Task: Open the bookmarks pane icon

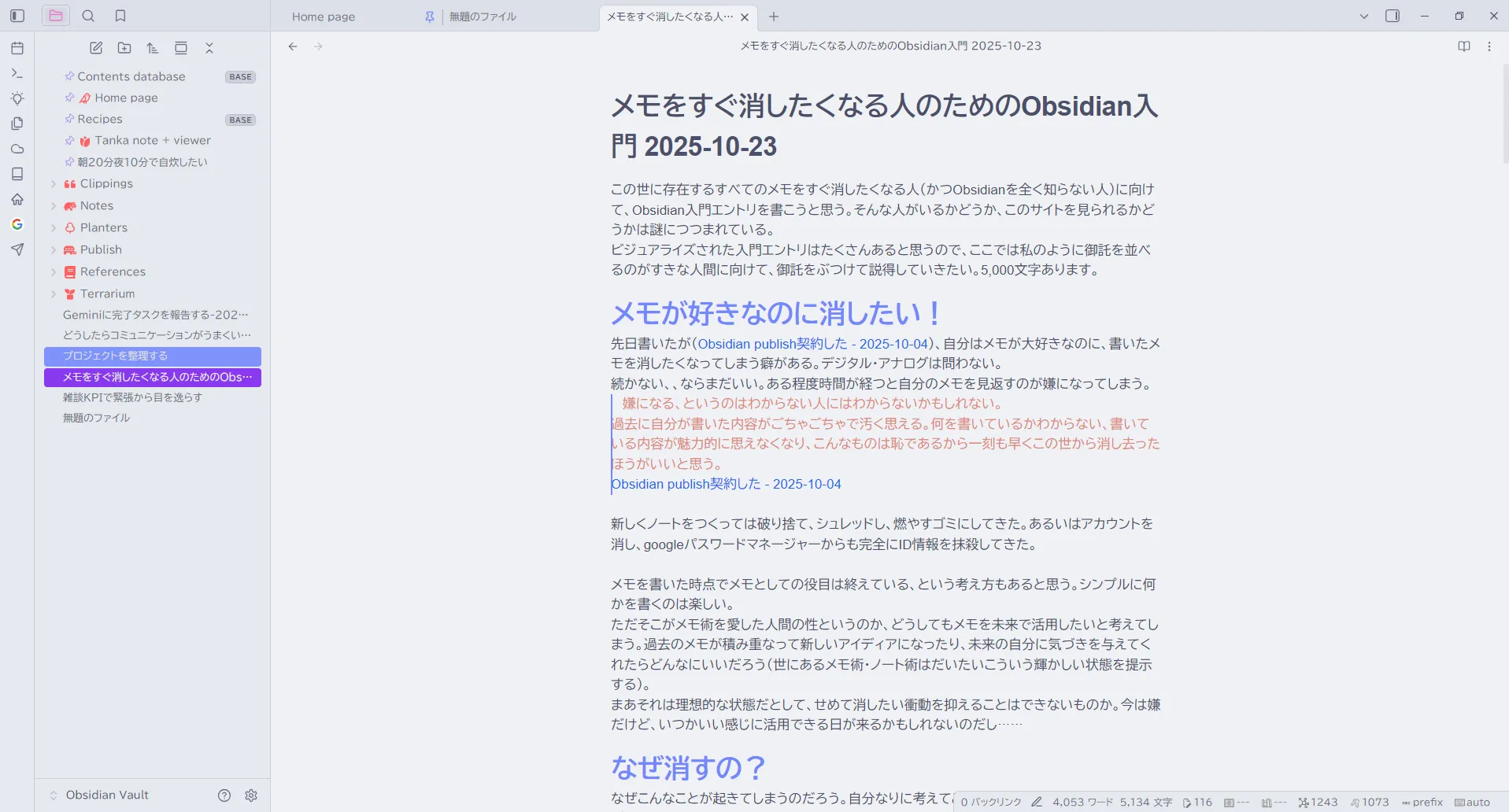Action: pos(120,16)
